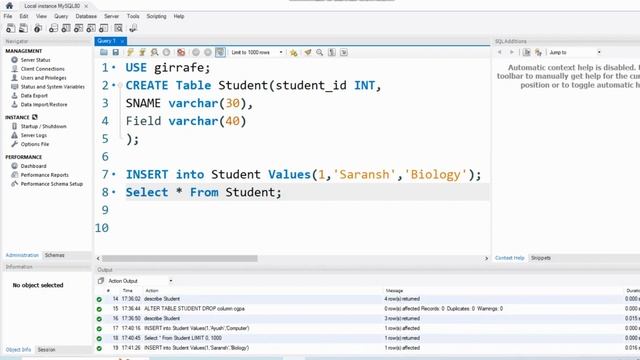This screenshot has height=360, width=640.
Task: Switch to the Schemas tab
Action: coord(55,255)
